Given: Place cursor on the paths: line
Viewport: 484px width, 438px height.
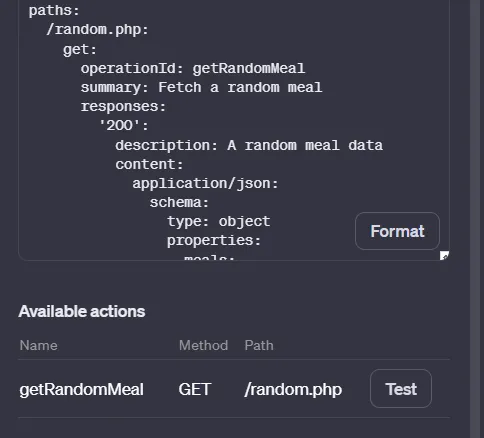Looking at the screenshot, I should (54, 10).
